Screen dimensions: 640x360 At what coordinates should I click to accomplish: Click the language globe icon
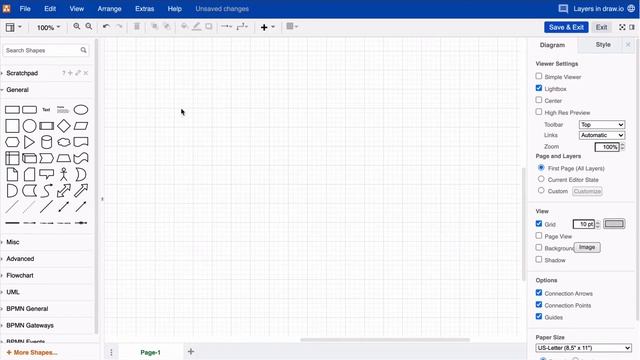(x=631, y=9)
